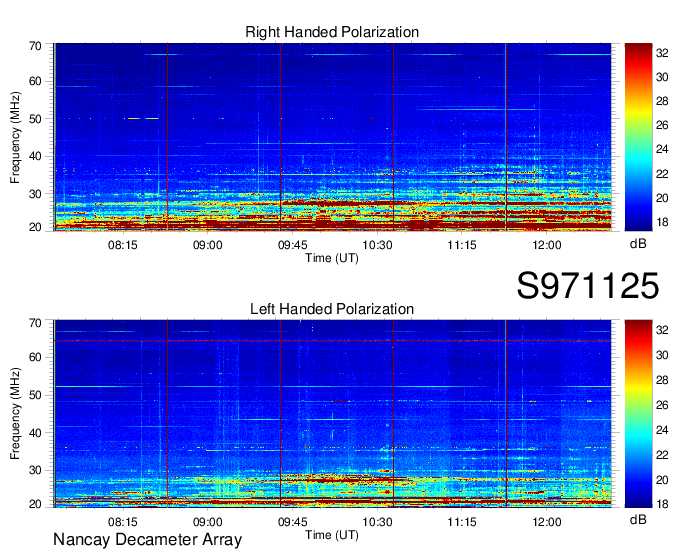
Task: Click the bottom color scale bar
Action: pos(638,414)
